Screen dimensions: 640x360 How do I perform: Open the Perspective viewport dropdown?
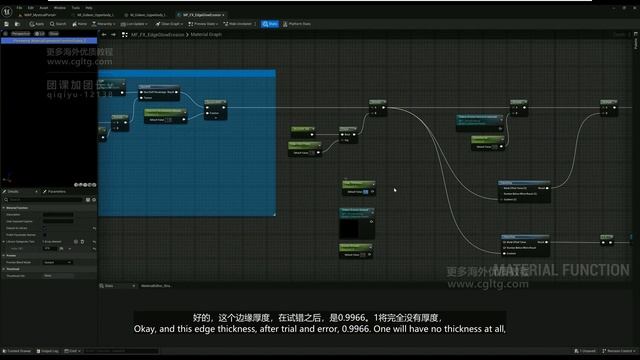click(20, 33)
